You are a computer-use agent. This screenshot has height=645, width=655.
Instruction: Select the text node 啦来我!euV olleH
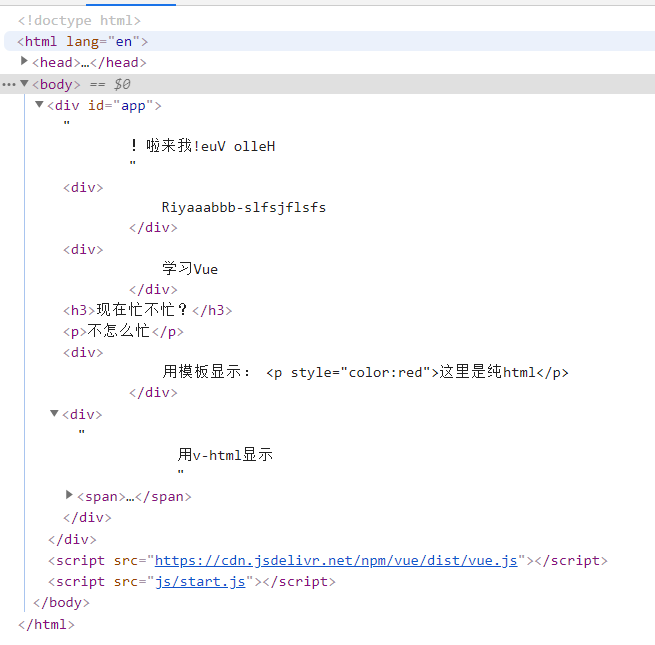[x=202, y=146]
